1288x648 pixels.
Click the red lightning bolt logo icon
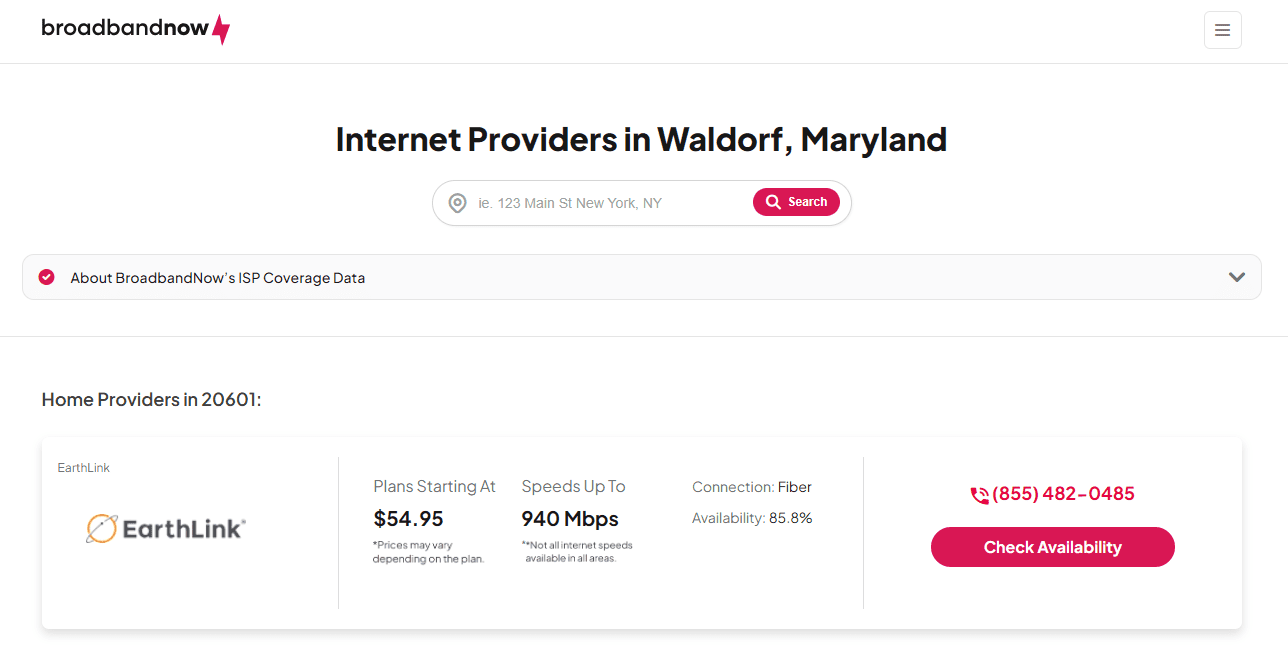coord(221,29)
